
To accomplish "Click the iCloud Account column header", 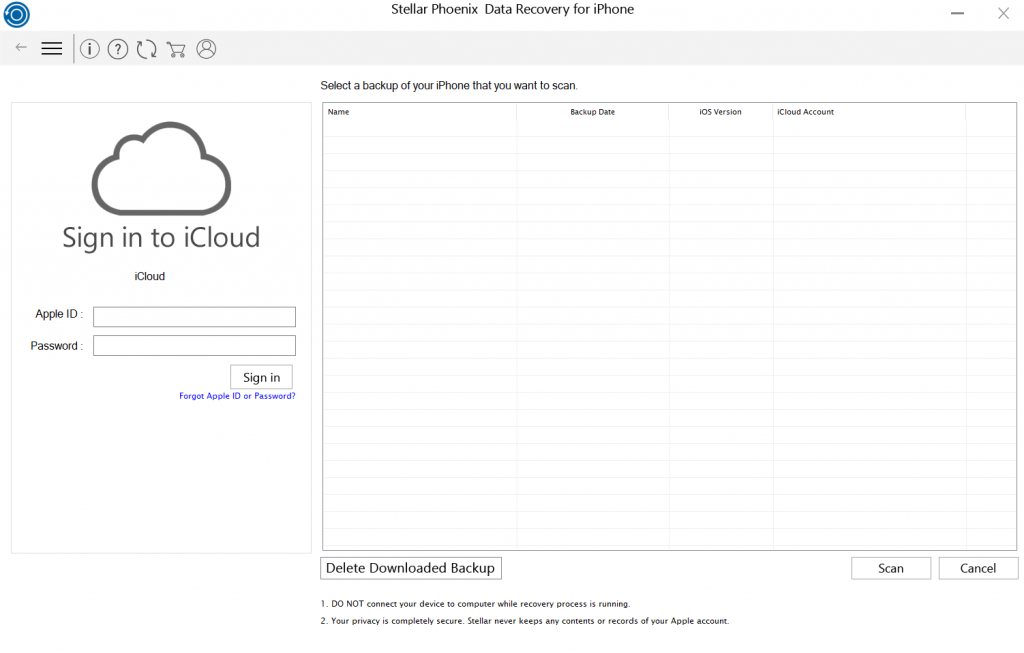I will pyautogui.click(x=869, y=112).
